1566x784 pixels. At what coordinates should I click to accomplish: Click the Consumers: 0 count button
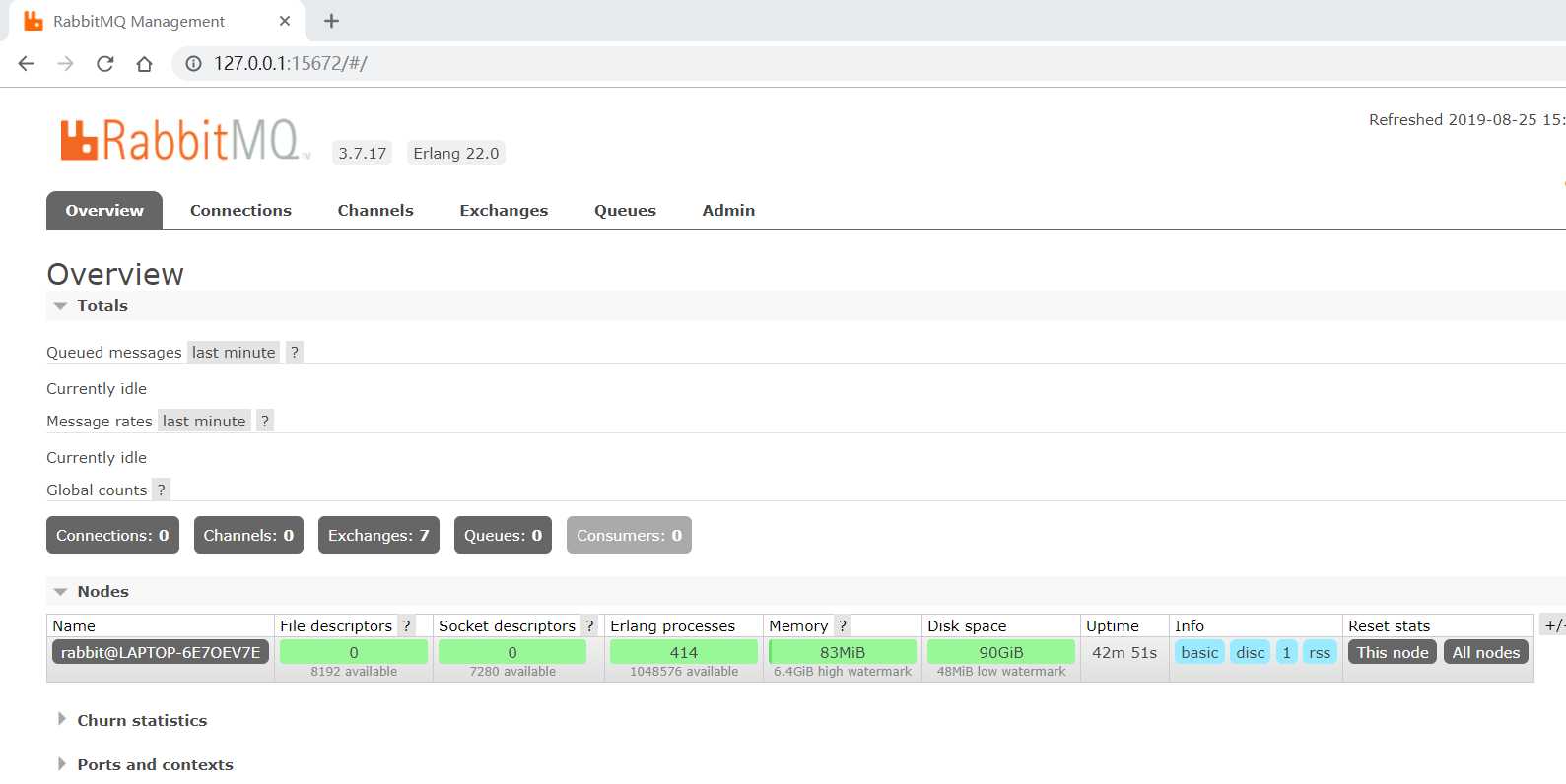click(629, 535)
